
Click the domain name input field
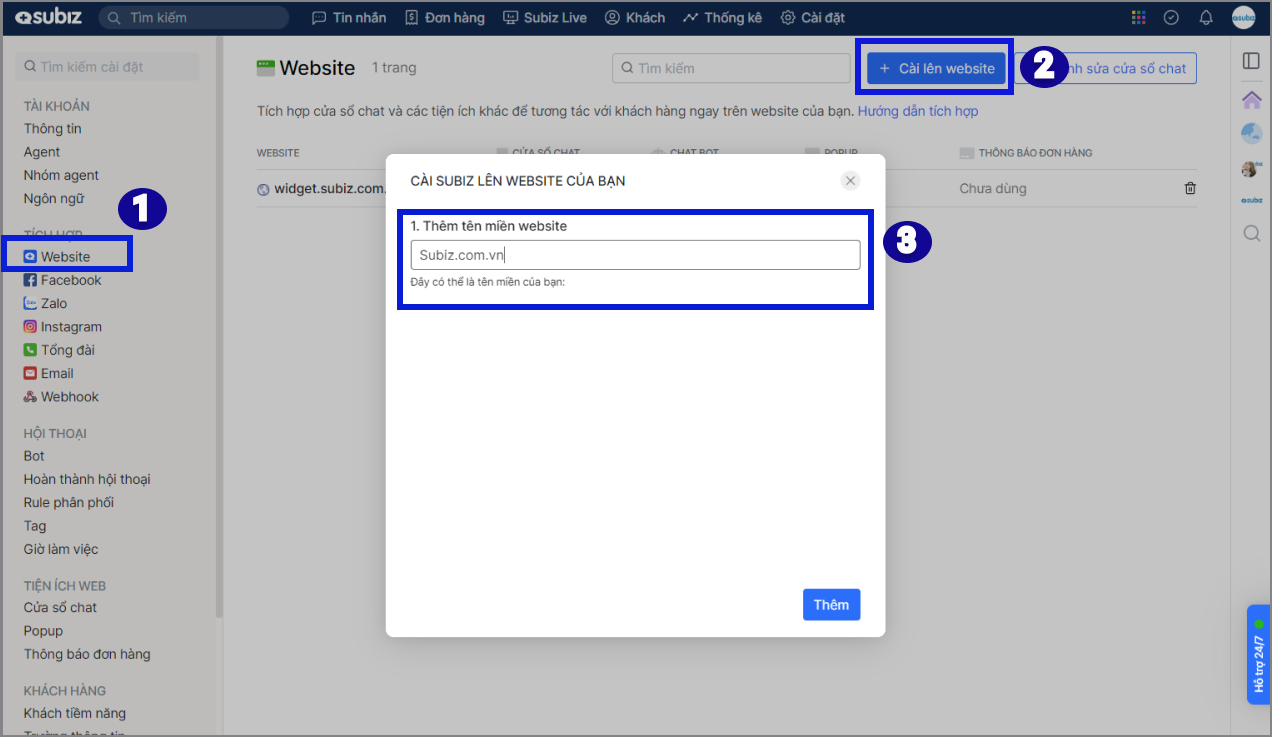(635, 255)
